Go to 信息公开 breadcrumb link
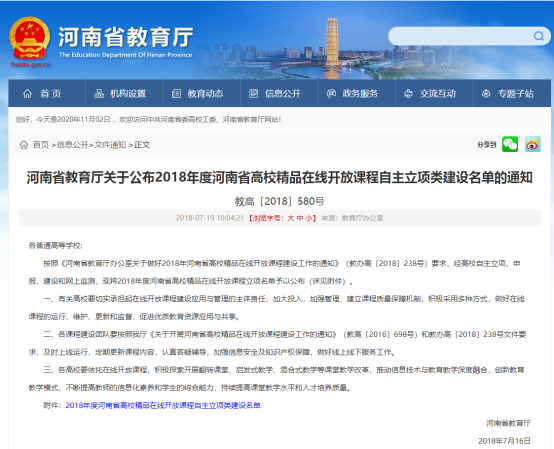Viewport: 554px width, 449px height. coord(72,144)
